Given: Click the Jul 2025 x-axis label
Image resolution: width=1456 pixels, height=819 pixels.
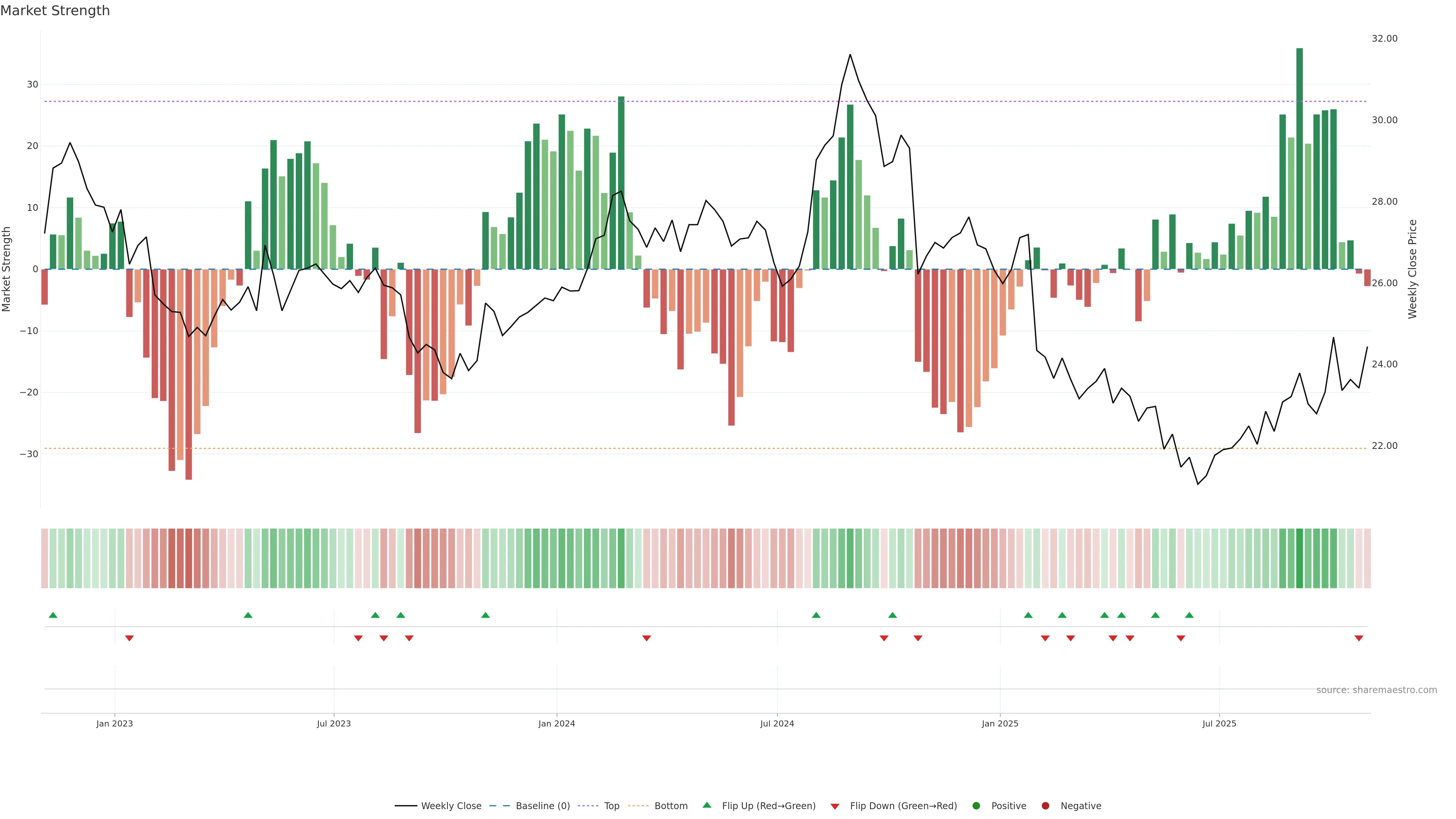Looking at the screenshot, I should pos(1219,723).
